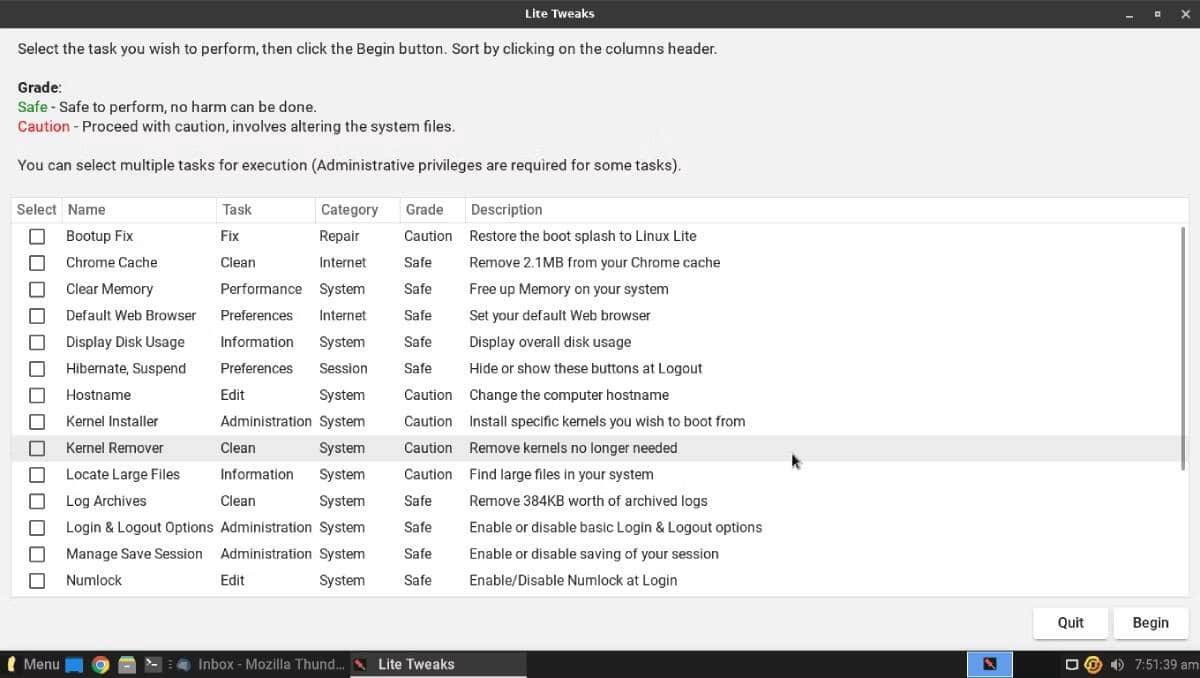Enable the Log Archives cleanup task
The width and height of the screenshot is (1200, 678).
coord(37,501)
